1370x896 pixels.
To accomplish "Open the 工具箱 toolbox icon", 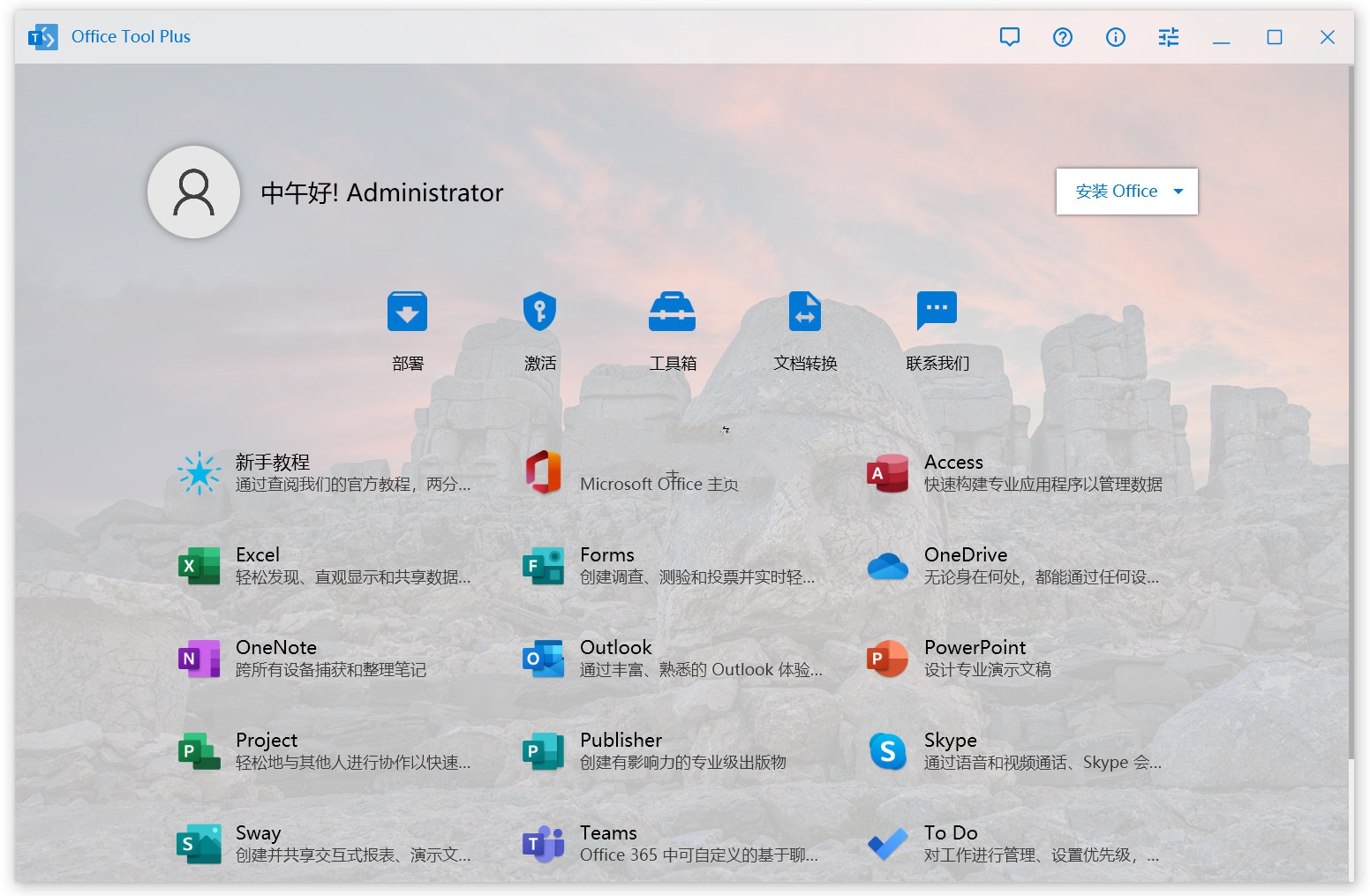I will click(672, 312).
